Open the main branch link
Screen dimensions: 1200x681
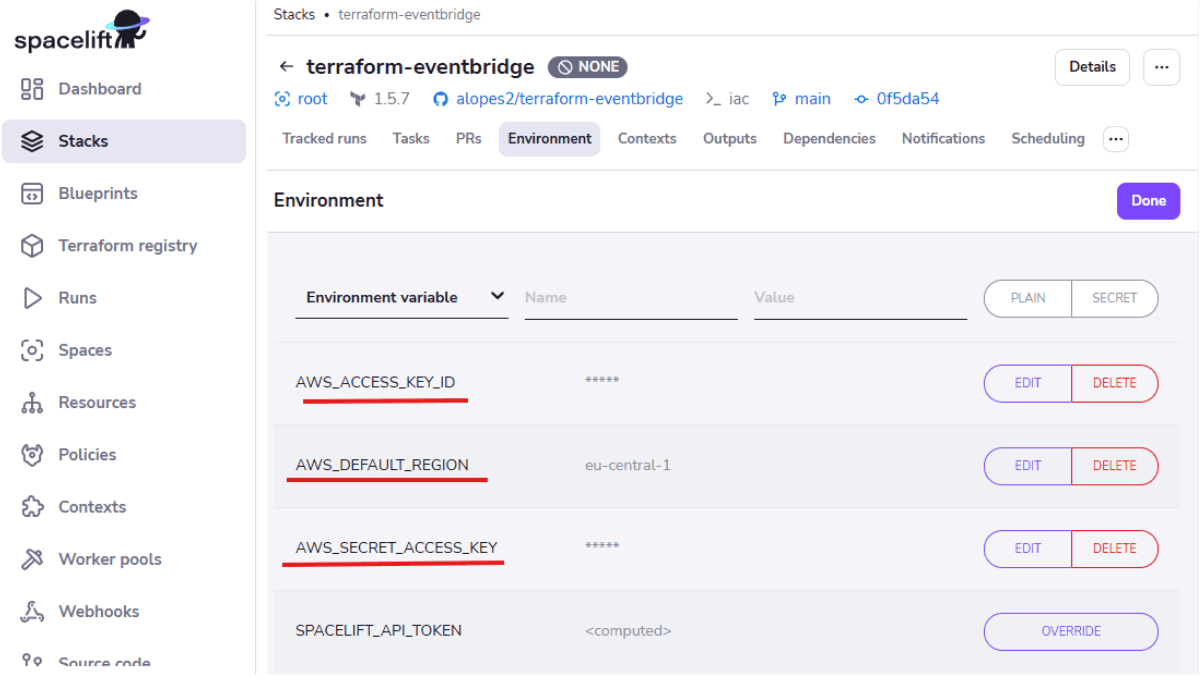(x=812, y=99)
